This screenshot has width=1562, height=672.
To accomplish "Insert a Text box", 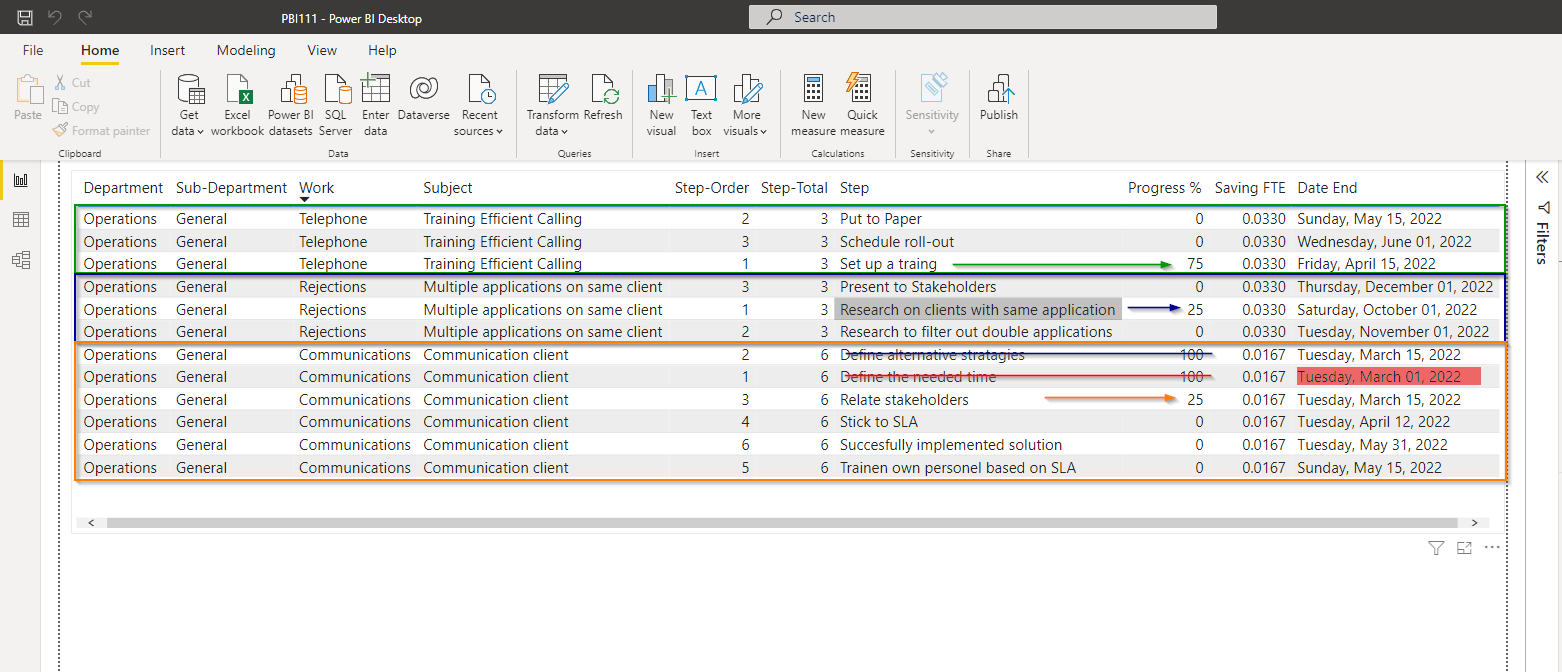I will pyautogui.click(x=701, y=105).
